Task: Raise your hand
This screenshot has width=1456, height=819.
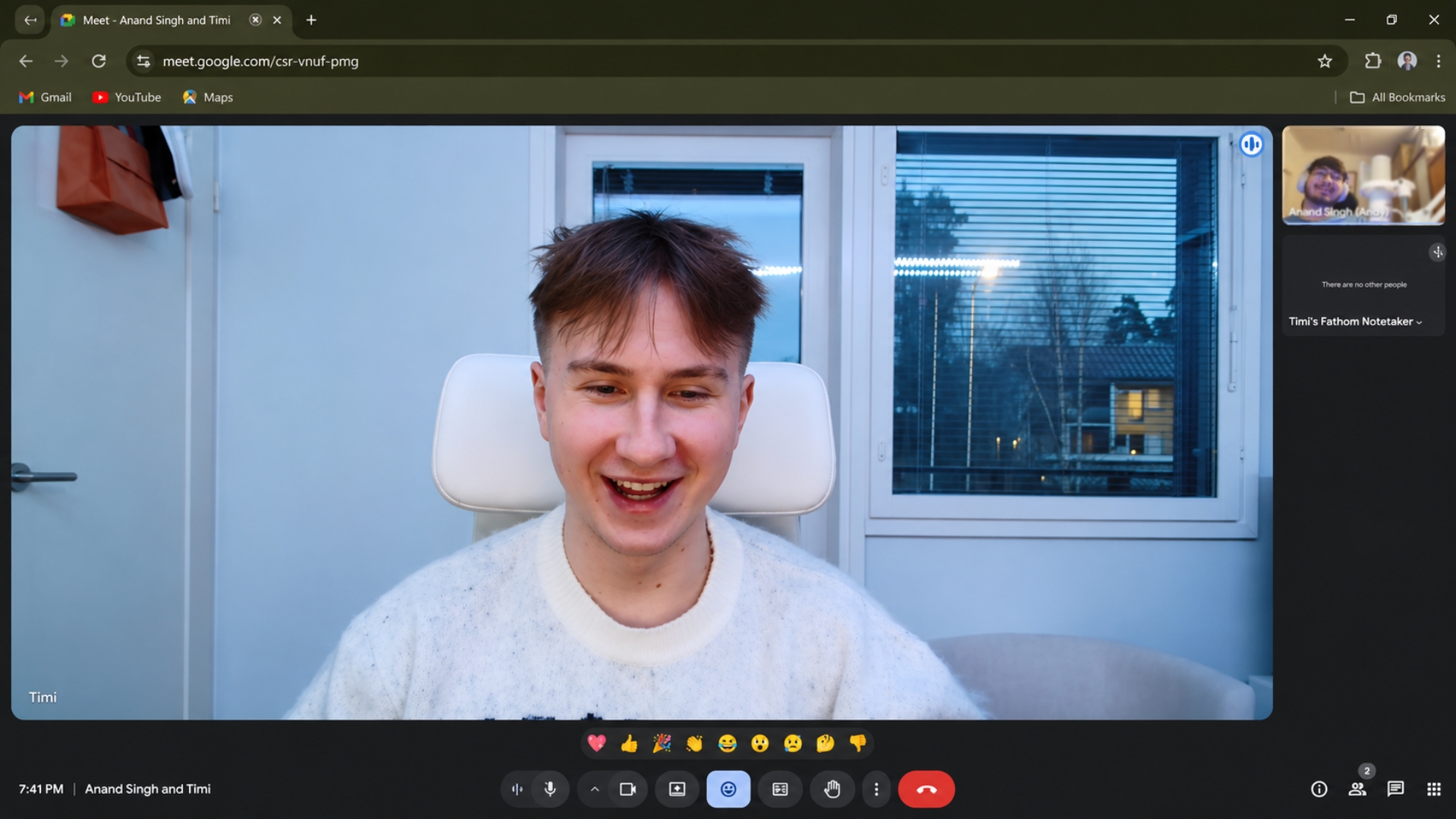Action: (832, 789)
